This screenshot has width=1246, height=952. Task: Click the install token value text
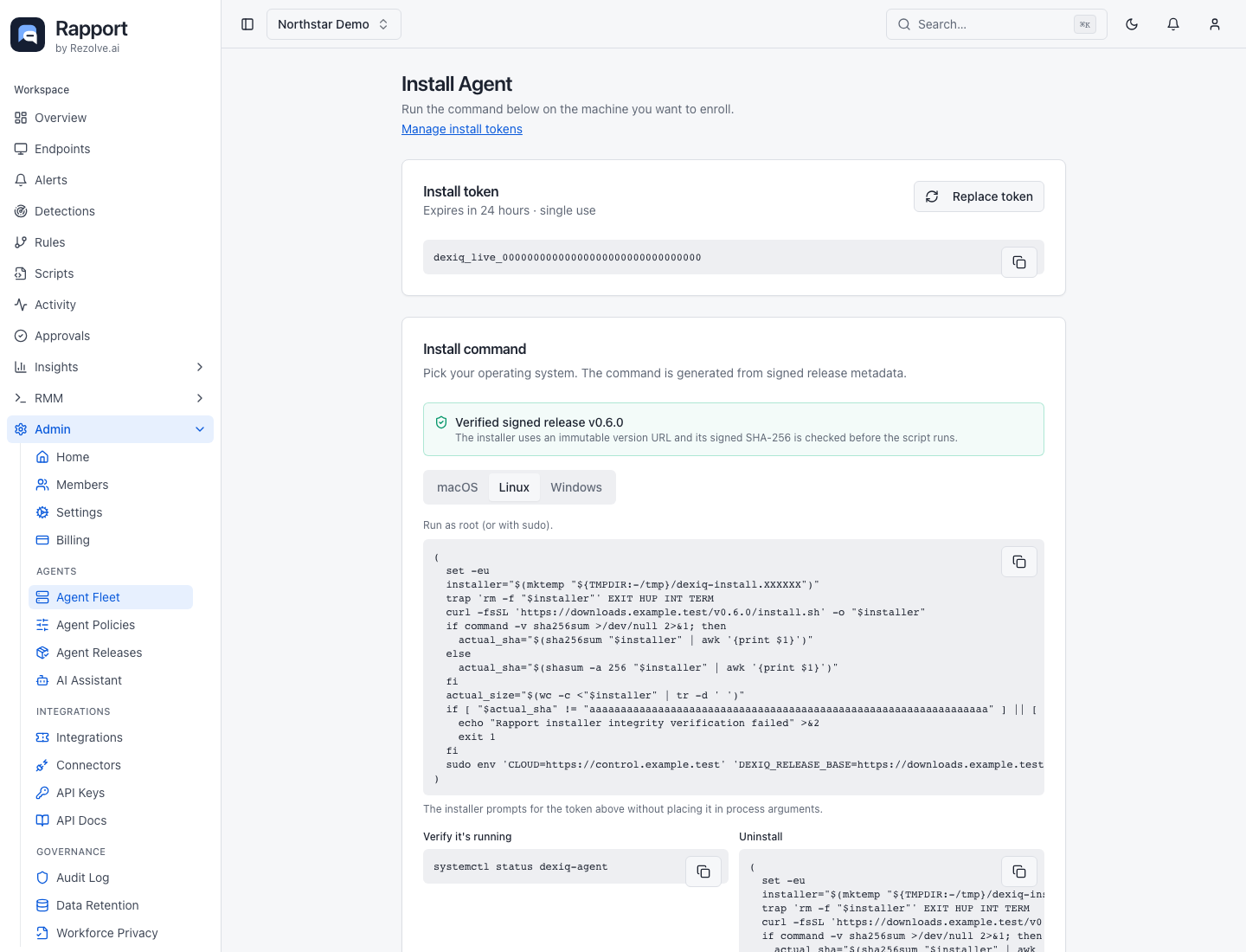point(568,257)
